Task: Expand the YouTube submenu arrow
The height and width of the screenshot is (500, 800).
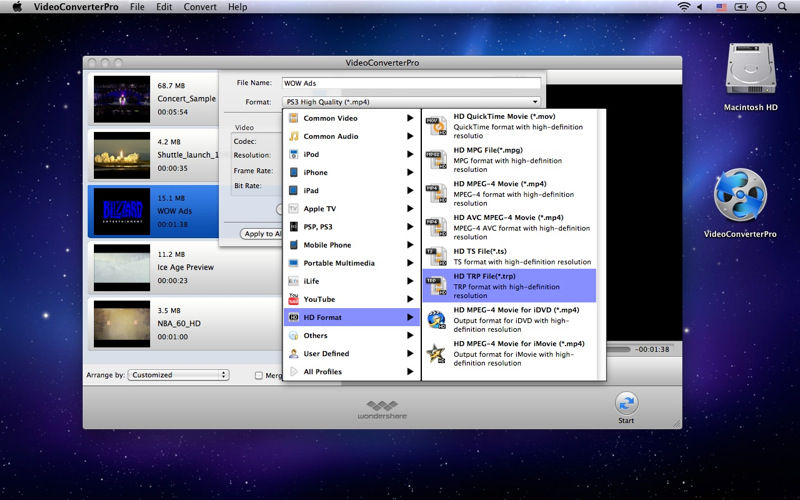Action: click(x=410, y=299)
